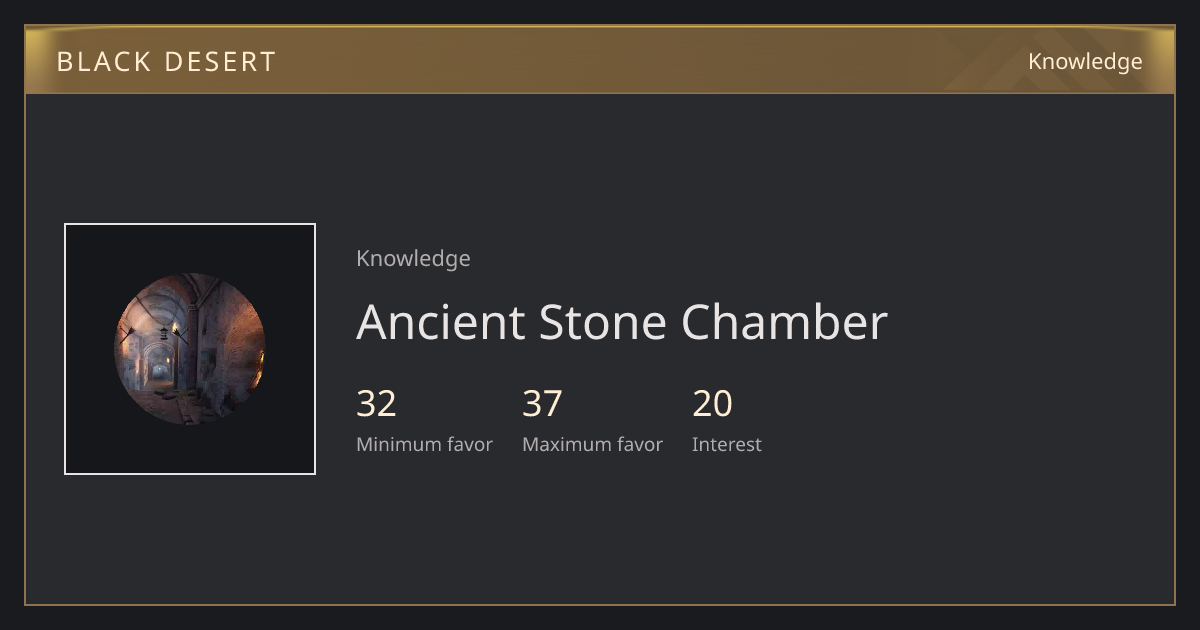This screenshot has height=630, width=1200.
Task: Click the word Chamber in title
Action: point(784,322)
